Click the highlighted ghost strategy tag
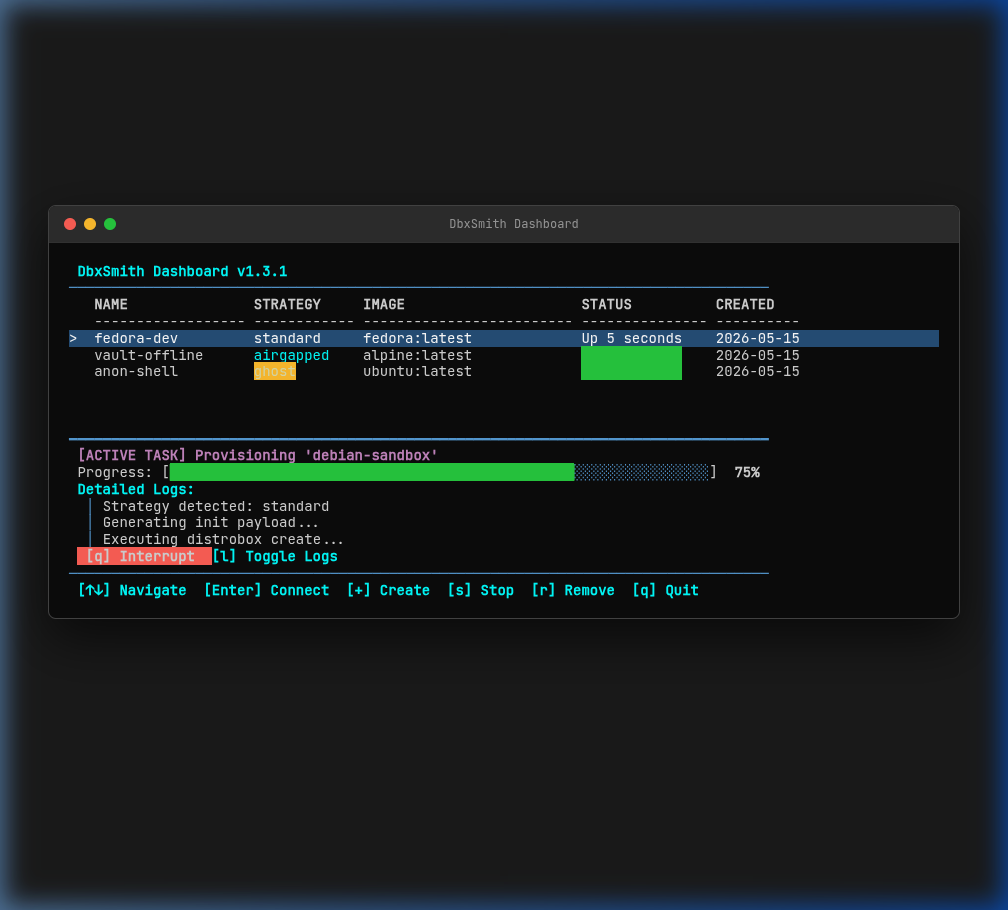Screen dimensions: 1008x910 274,371
